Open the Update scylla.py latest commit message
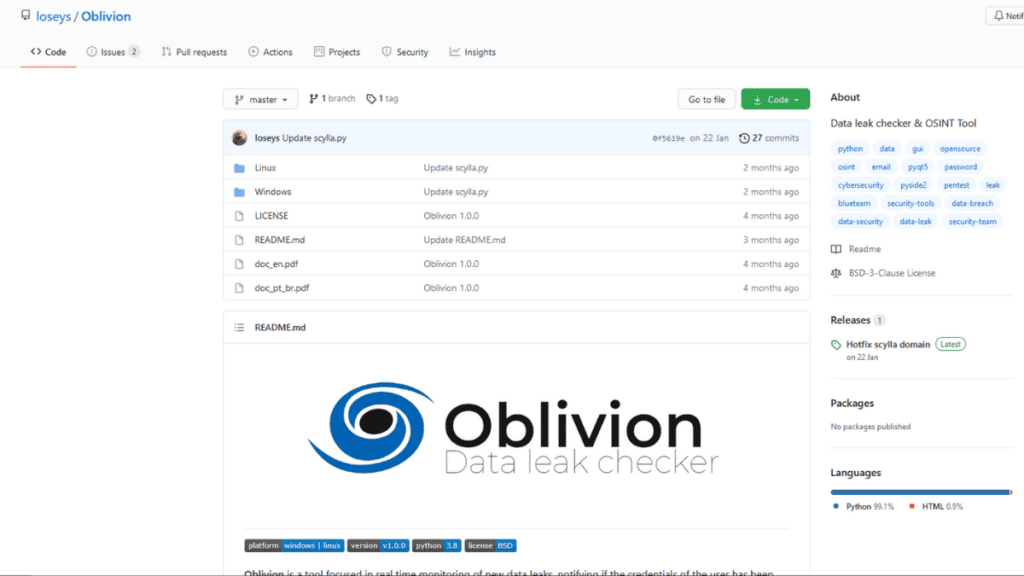 [x=314, y=138]
